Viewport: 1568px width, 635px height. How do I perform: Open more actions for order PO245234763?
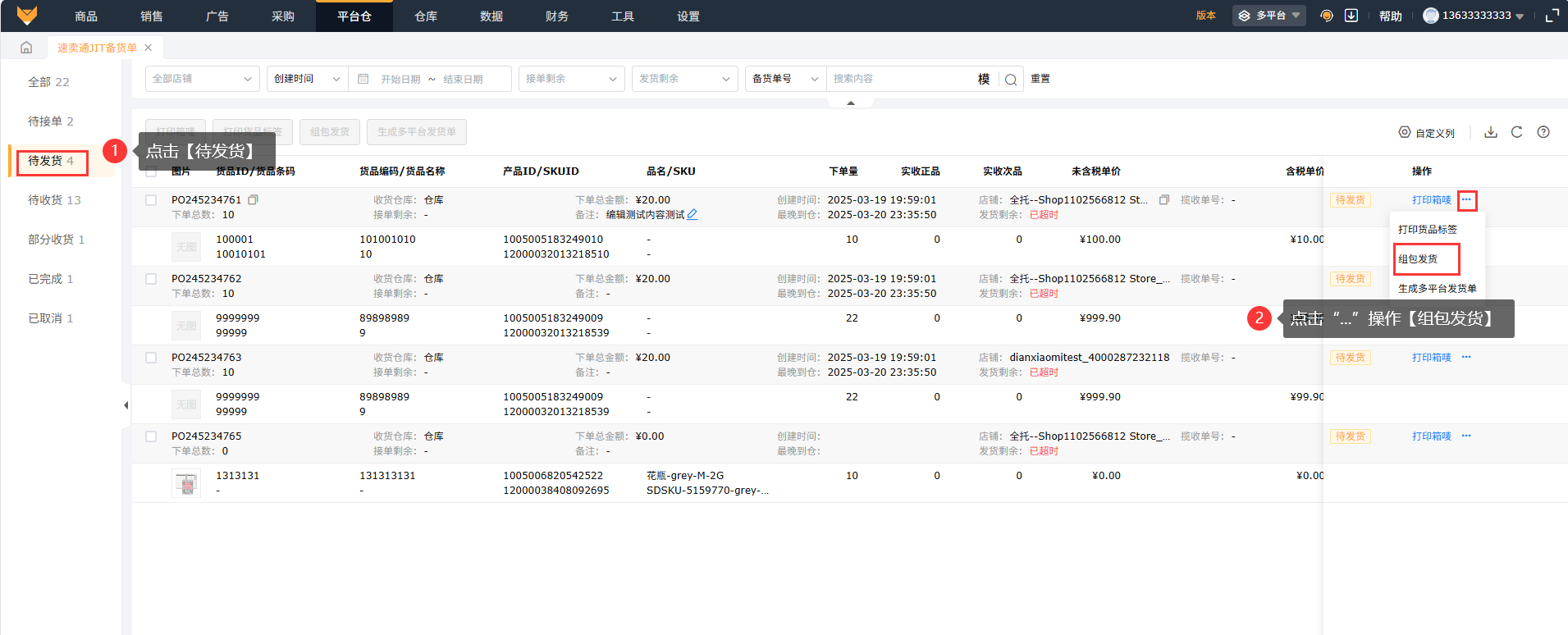pyautogui.click(x=1466, y=358)
